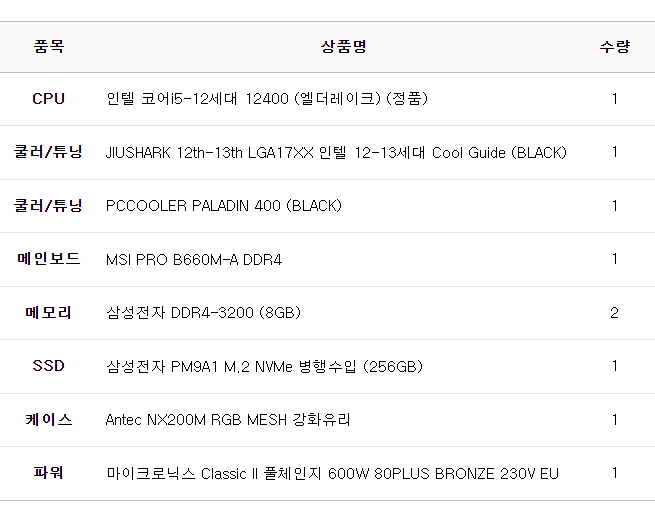Open the 마이크로닉스 Classic II 600W product
This screenshot has height=512, width=655.
[x=332, y=474]
